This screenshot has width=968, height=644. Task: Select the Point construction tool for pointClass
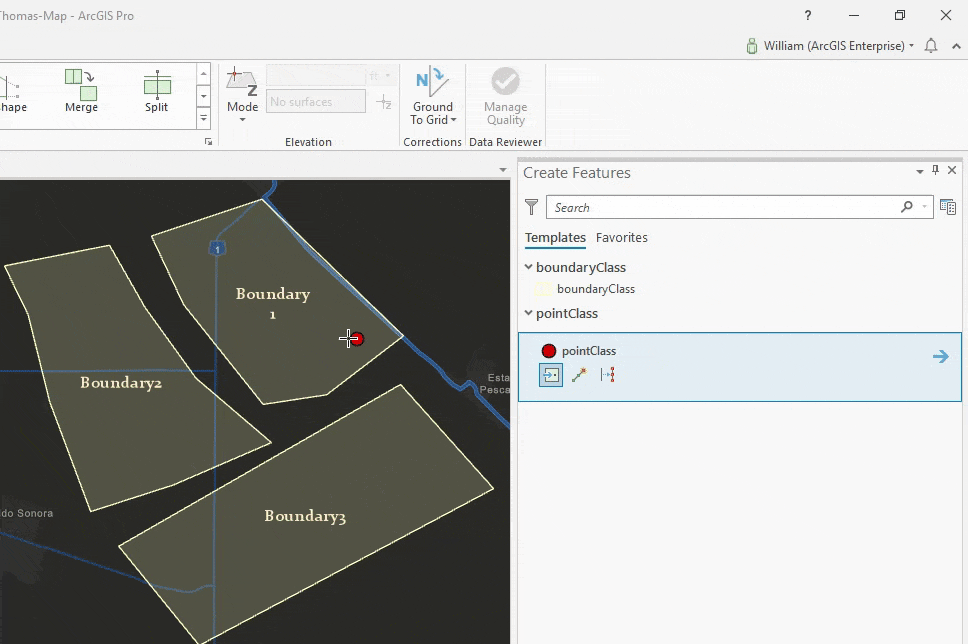pos(550,375)
